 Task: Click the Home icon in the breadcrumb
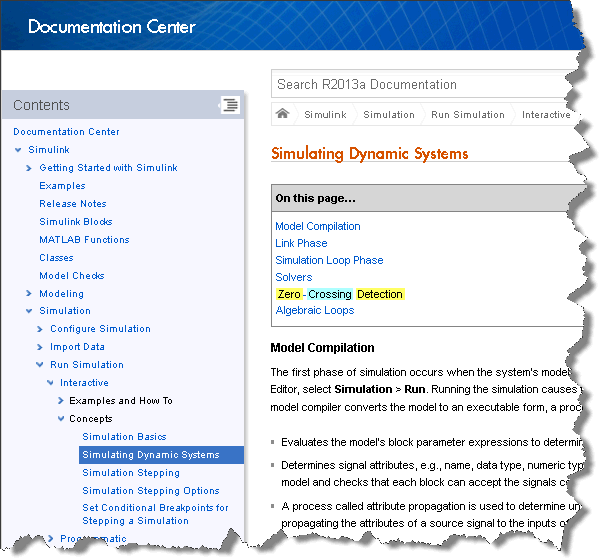(283, 114)
